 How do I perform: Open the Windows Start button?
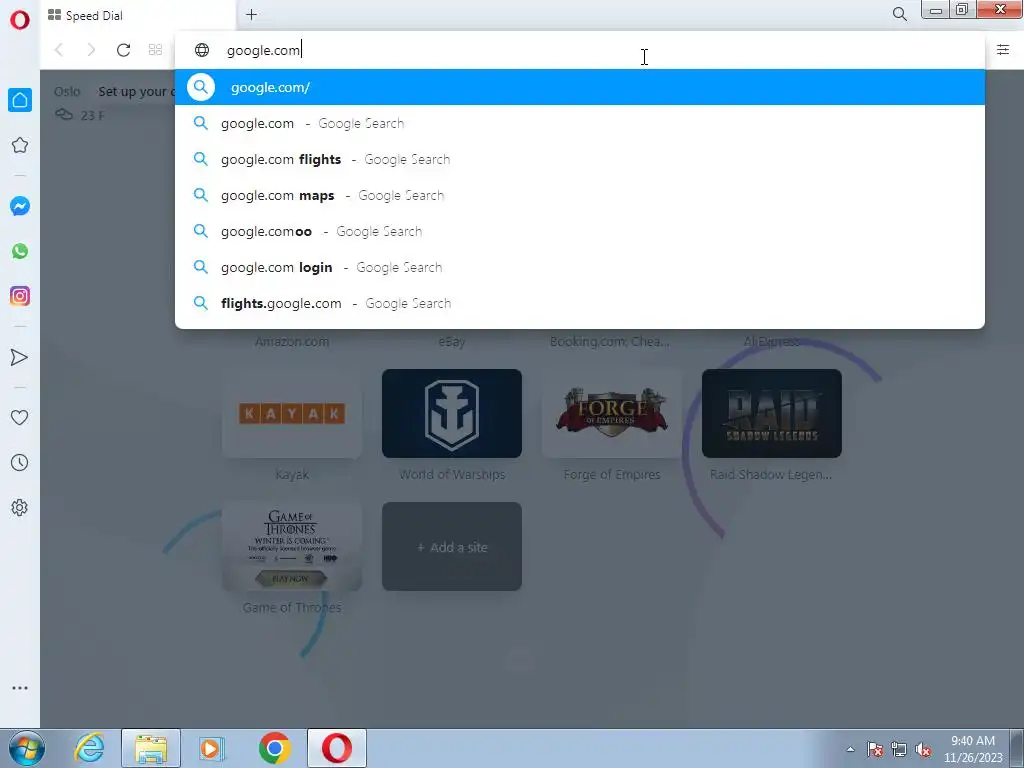[x=26, y=748]
